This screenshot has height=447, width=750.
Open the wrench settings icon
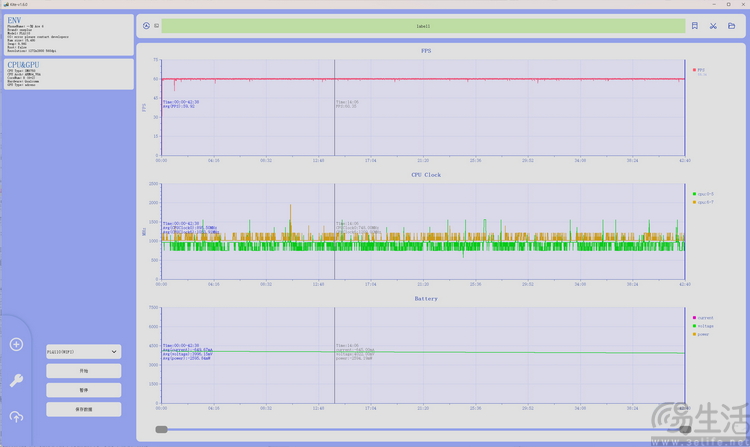(x=16, y=380)
